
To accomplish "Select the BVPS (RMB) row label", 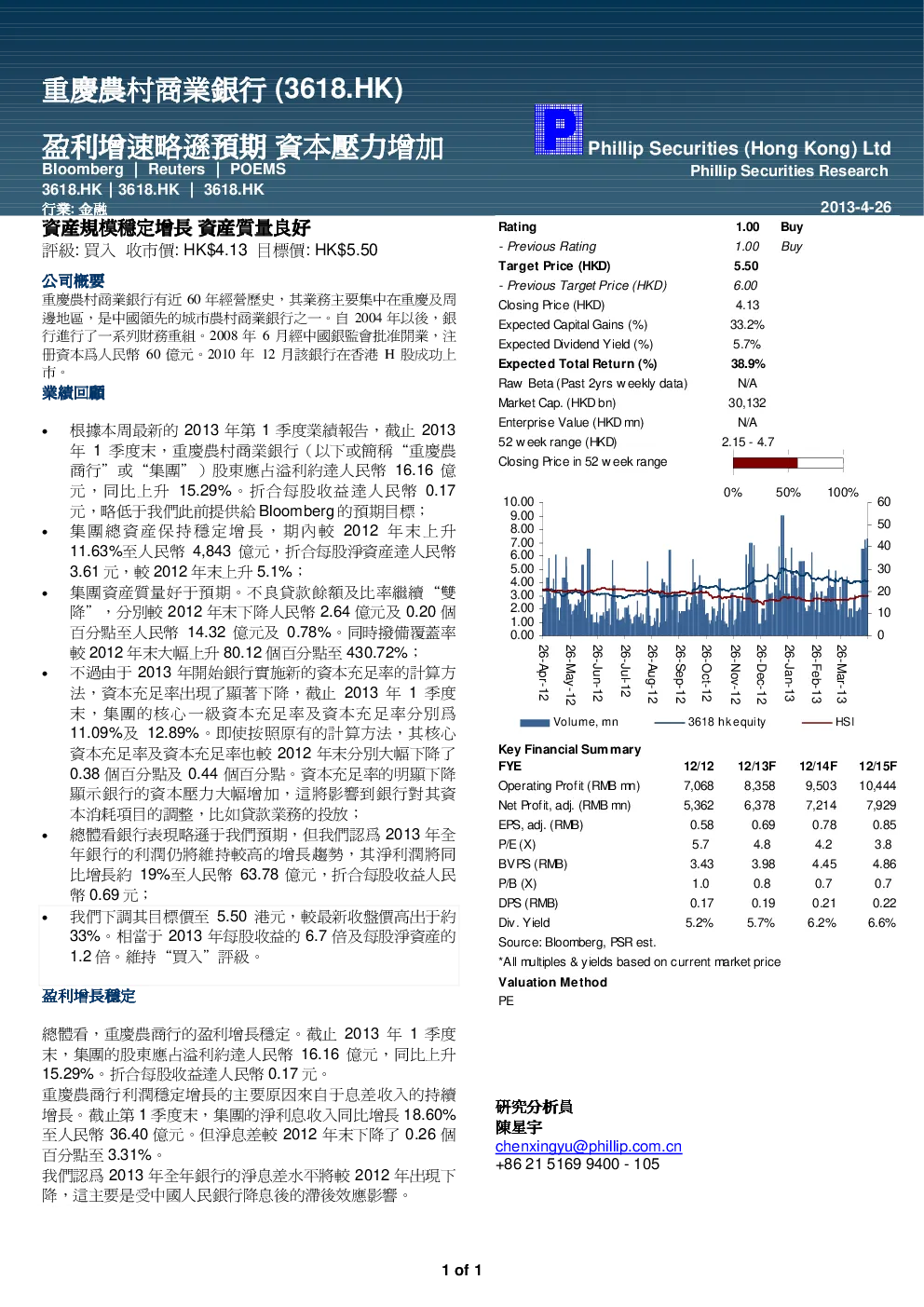I will point(533,865).
